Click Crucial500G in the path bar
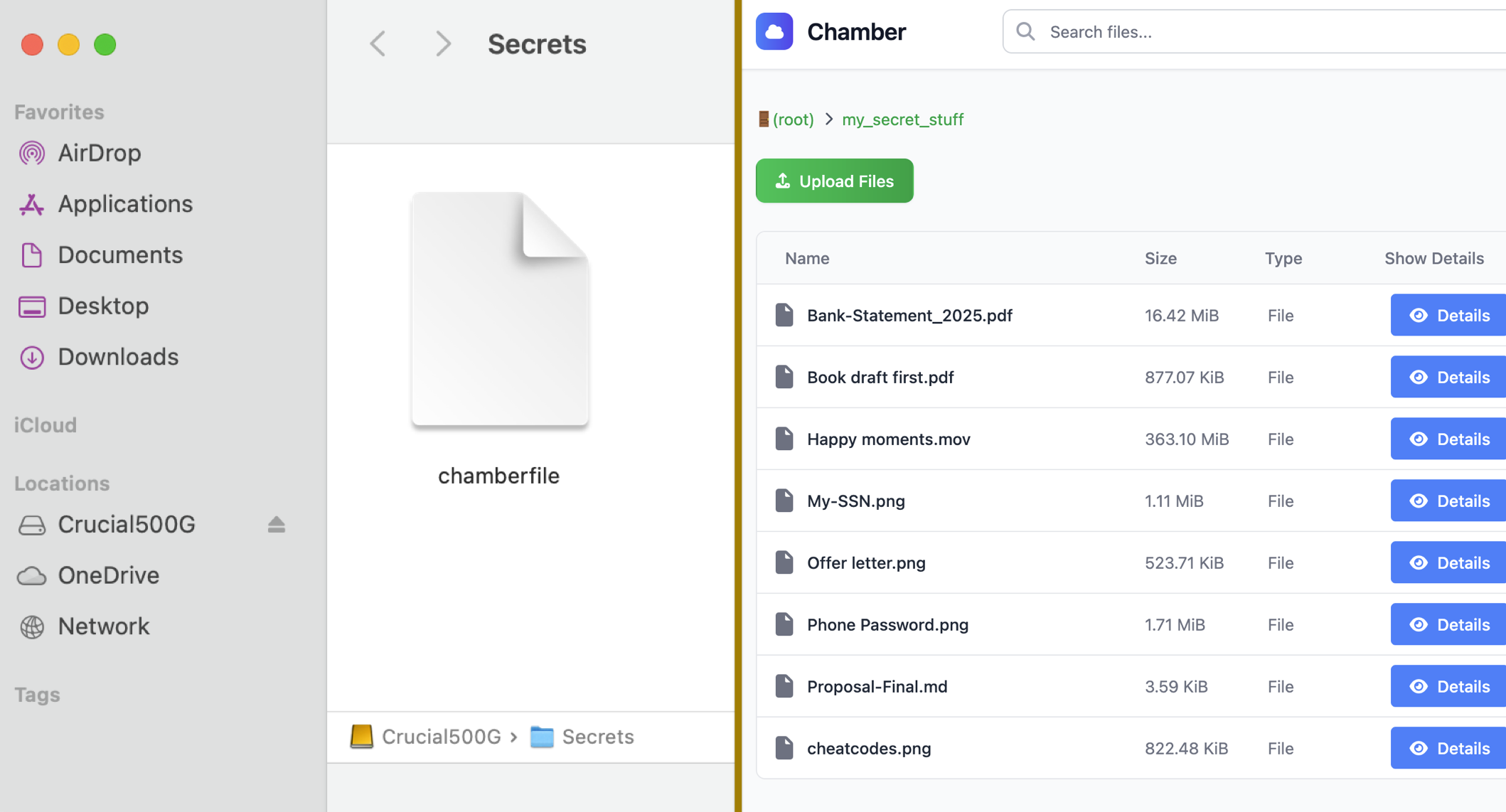Image resolution: width=1506 pixels, height=812 pixels. (441, 737)
